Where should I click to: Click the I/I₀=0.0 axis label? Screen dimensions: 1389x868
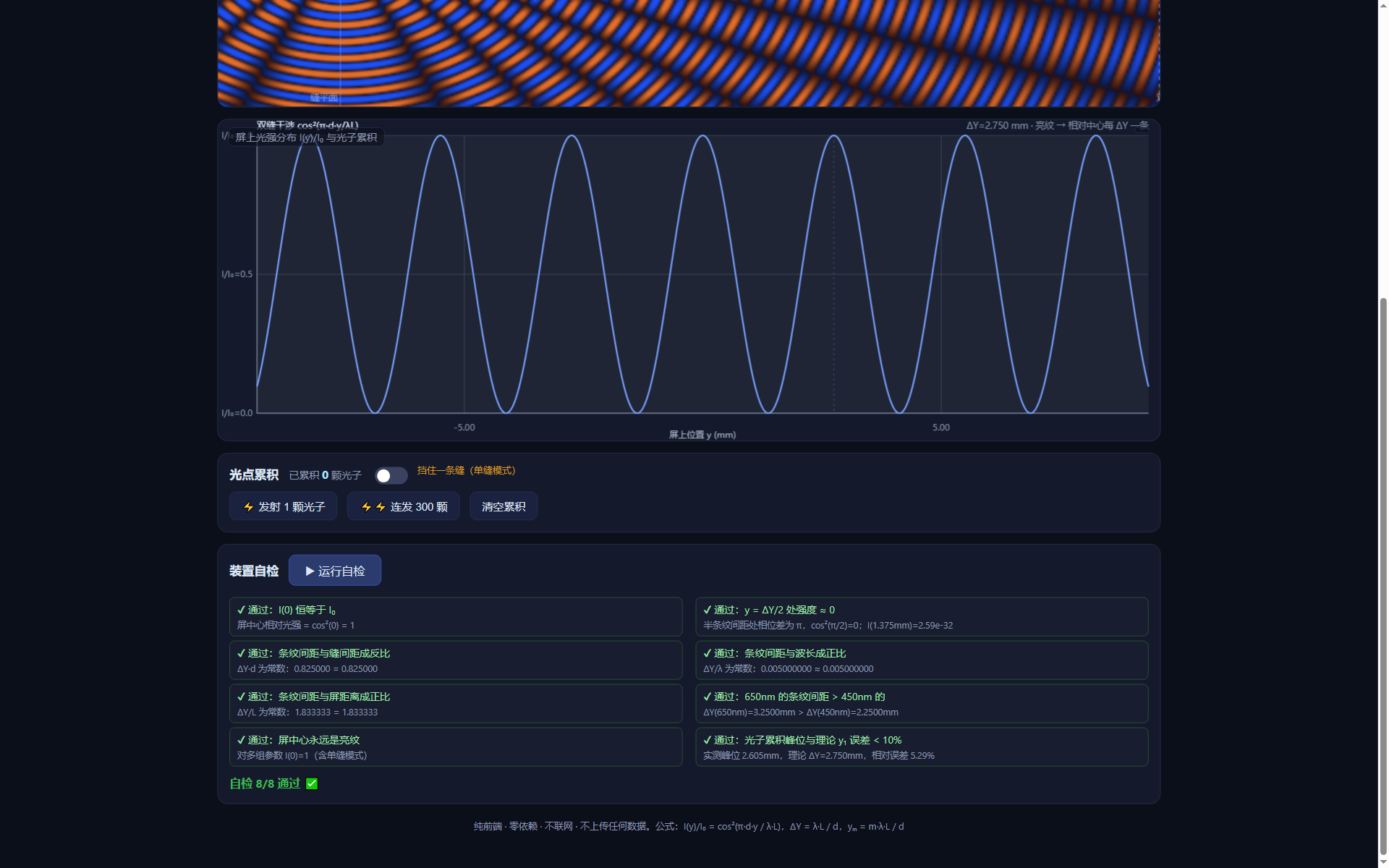coord(237,413)
